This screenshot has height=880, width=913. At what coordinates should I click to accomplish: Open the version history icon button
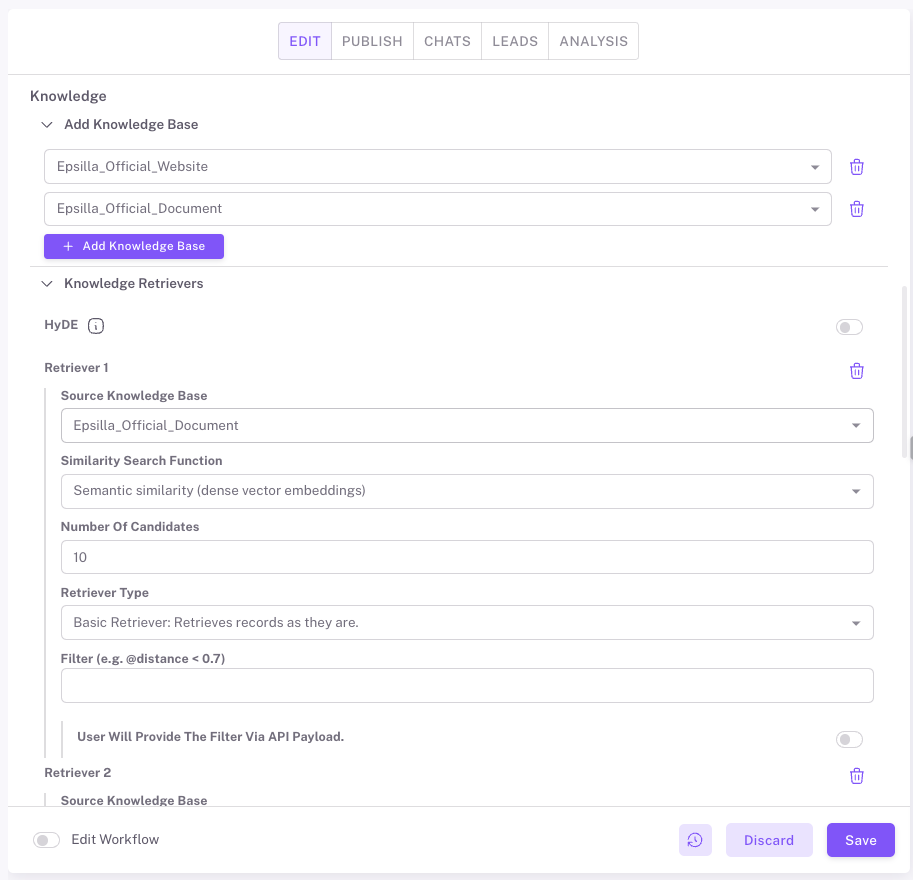point(695,840)
